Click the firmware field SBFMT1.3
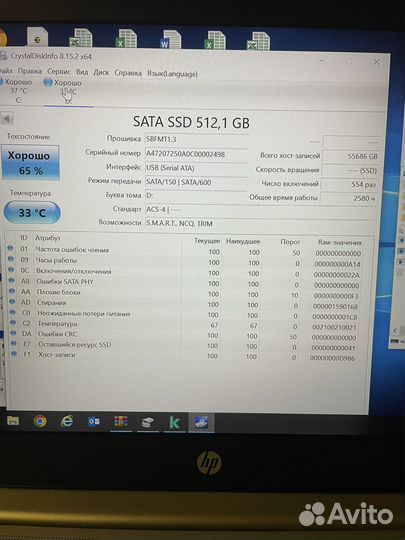 tap(196, 139)
